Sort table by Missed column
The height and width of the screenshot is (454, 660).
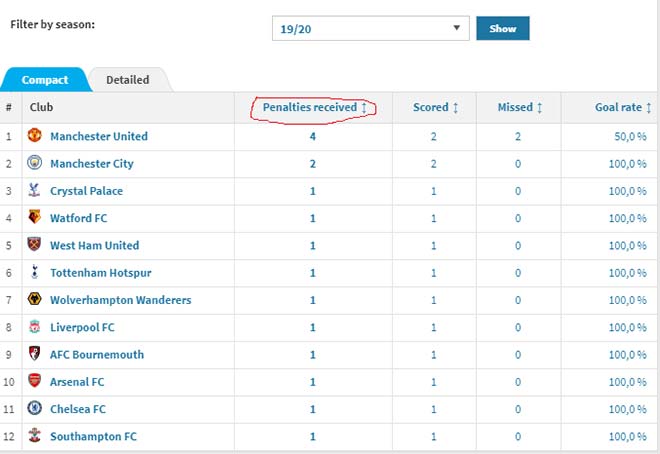520,107
